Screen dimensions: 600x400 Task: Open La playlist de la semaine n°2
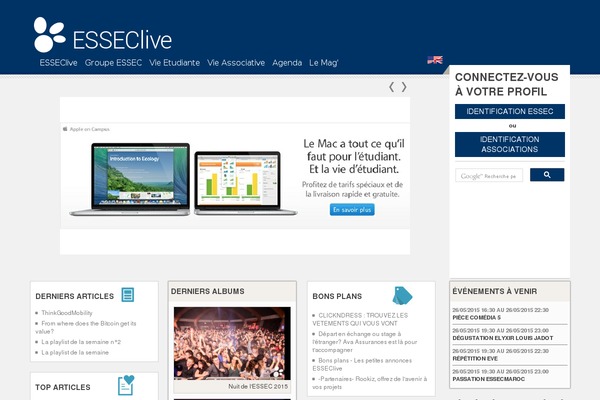(81, 342)
